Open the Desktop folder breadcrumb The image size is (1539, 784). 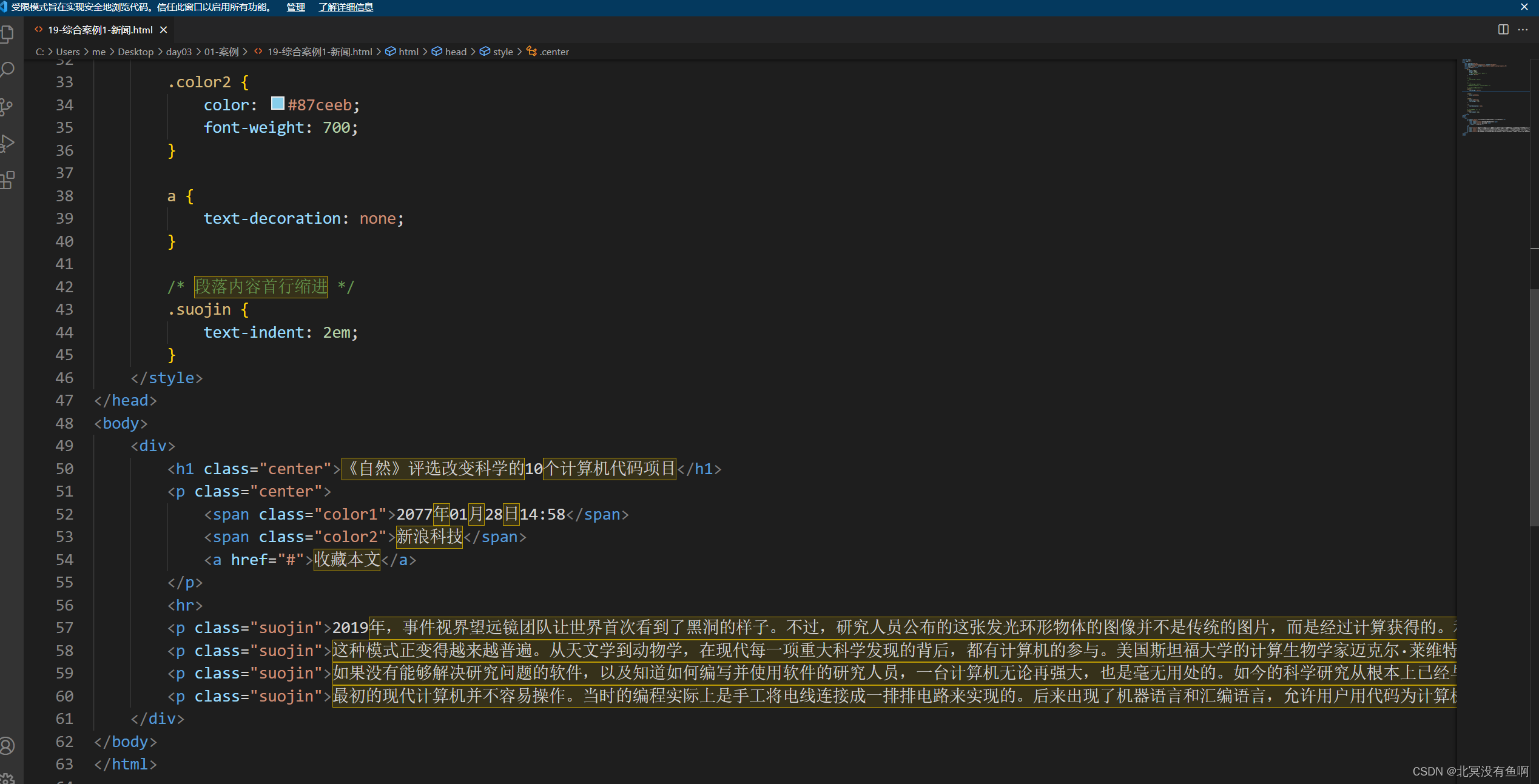pyautogui.click(x=135, y=52)
